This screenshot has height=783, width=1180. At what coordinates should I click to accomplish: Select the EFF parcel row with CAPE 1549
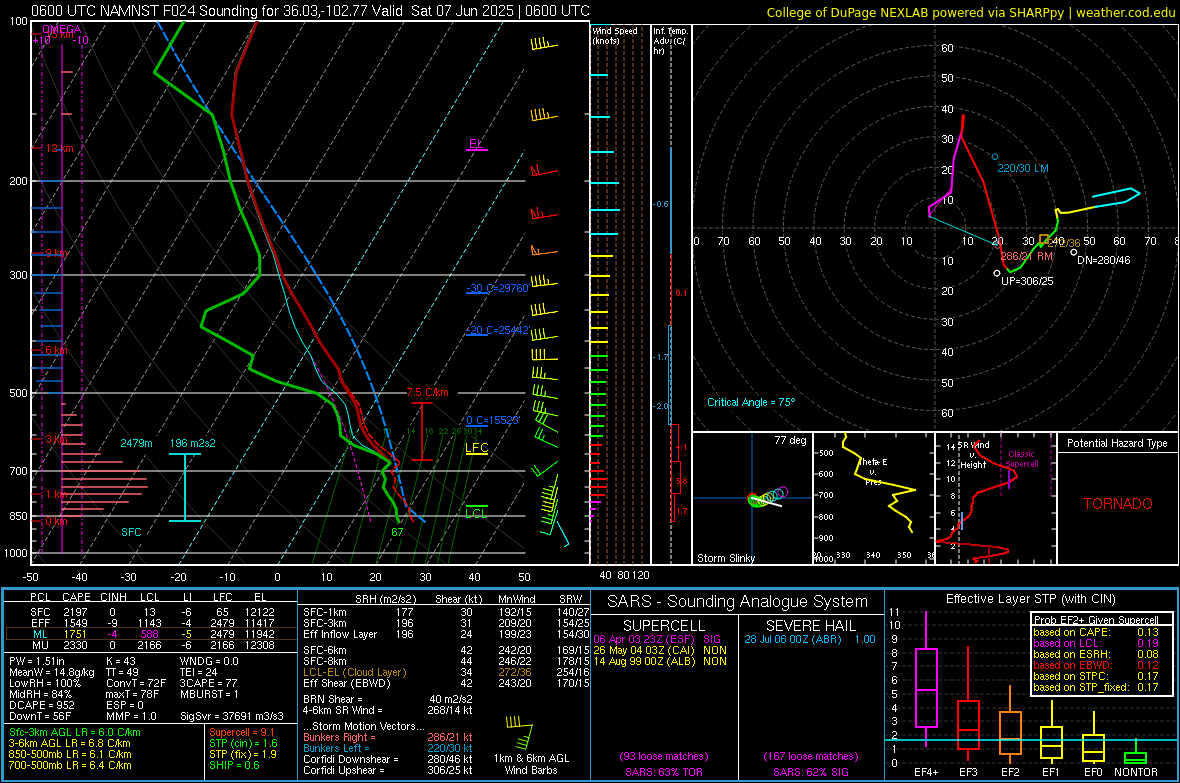click(151, 623)
